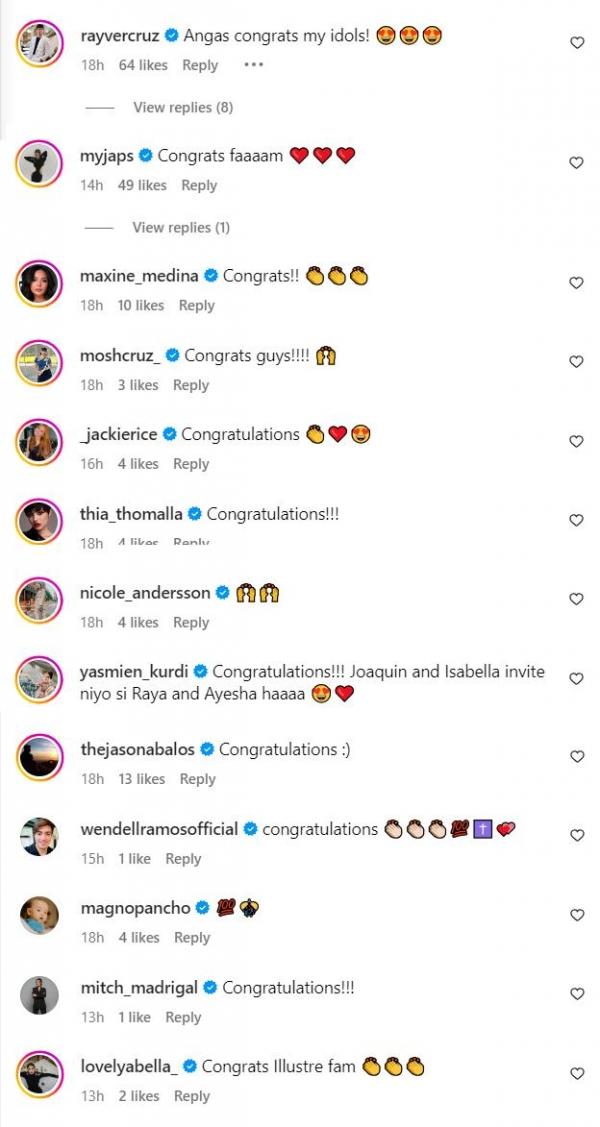The height and width of the screenshot is (1127, 600).
Task: Like thia_thomalla's Congratulations comment
Action: [x=576, y=520]
